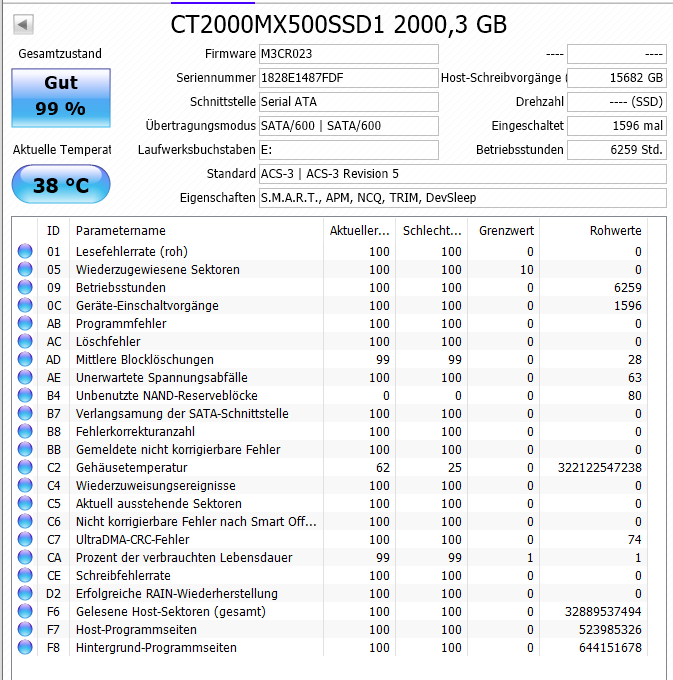Select the Schreibfehlerrate parameter name
673x680 pixels.
(x=123, y=575)
